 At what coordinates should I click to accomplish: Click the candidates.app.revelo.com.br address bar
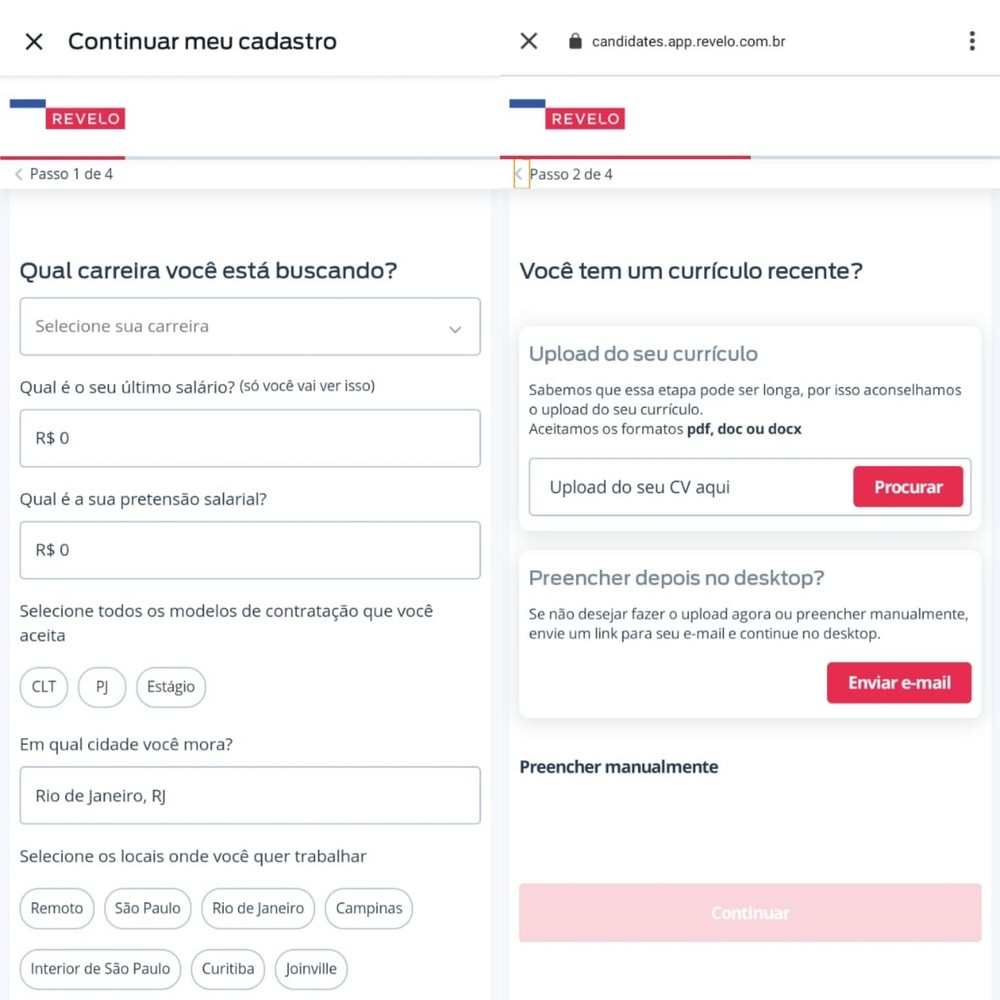(690, 41)
